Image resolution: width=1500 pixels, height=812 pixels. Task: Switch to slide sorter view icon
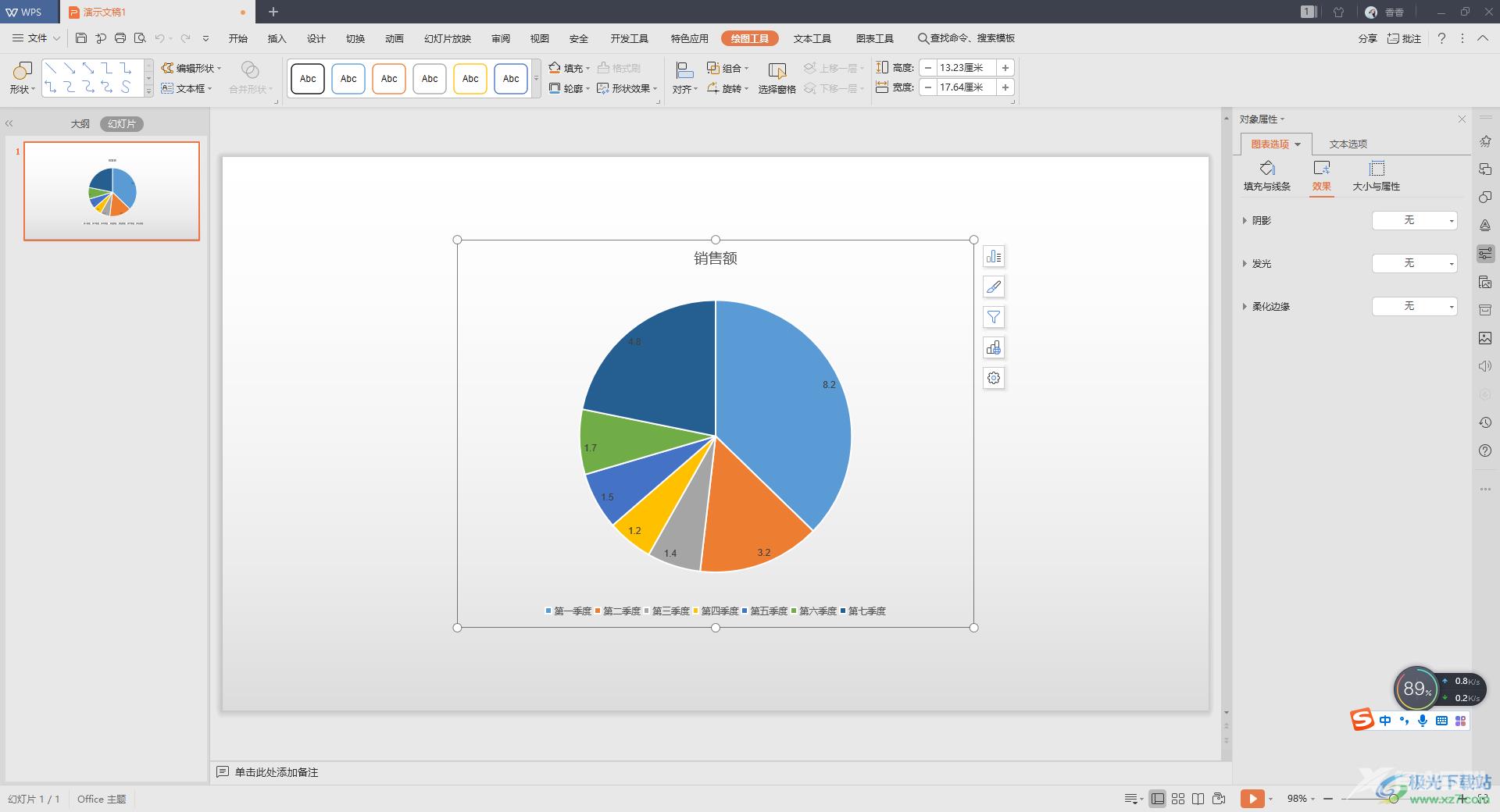tap(1178, 799)
